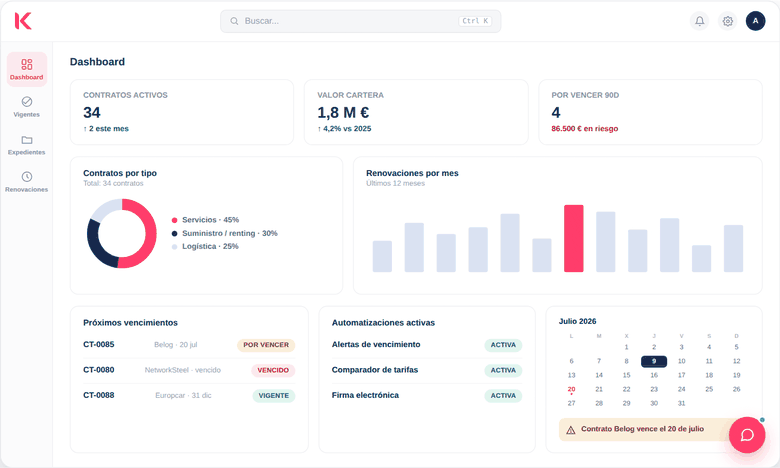Click ACTIVA badge for Firma electrónica
This screenshot has height=468, width=780.
click(x=503, y=395)
